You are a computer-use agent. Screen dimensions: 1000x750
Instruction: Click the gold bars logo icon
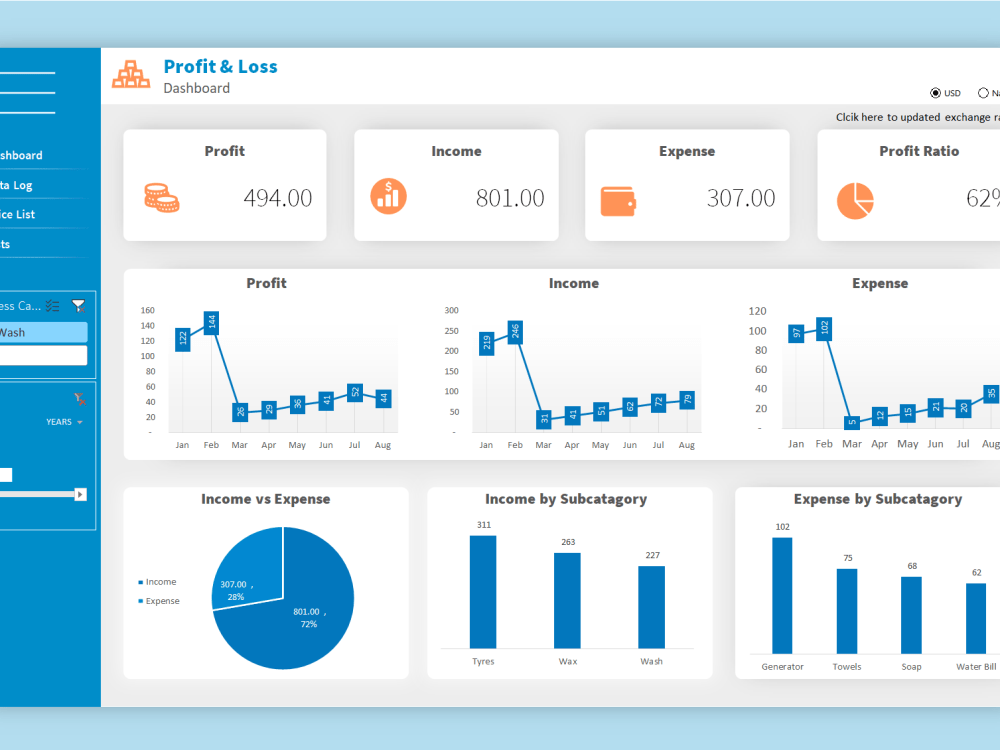pyautogui.click(x=131, y=74)
